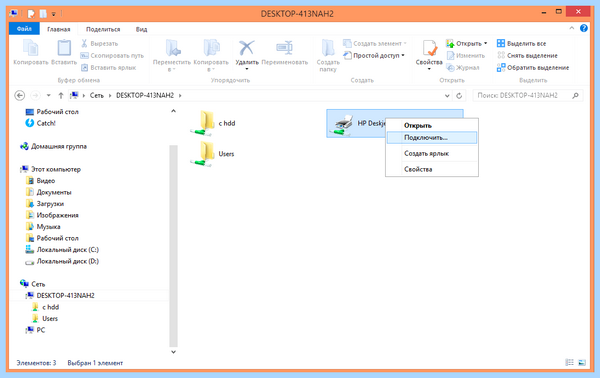Click the help question mark icon
600x378 pixels.
pos(584,28)
